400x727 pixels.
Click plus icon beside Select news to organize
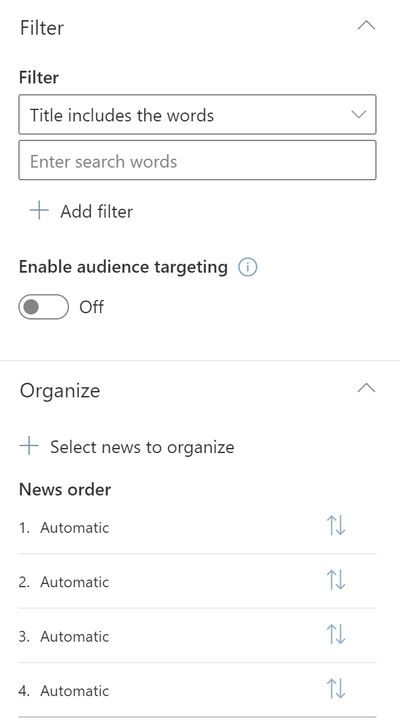29,446
